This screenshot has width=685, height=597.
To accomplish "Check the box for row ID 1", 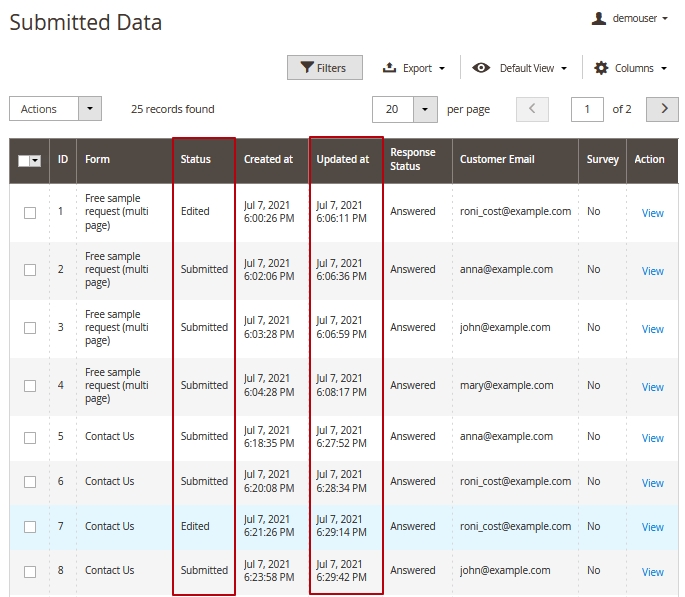I will pyautogui.click(x=30, y=212).
